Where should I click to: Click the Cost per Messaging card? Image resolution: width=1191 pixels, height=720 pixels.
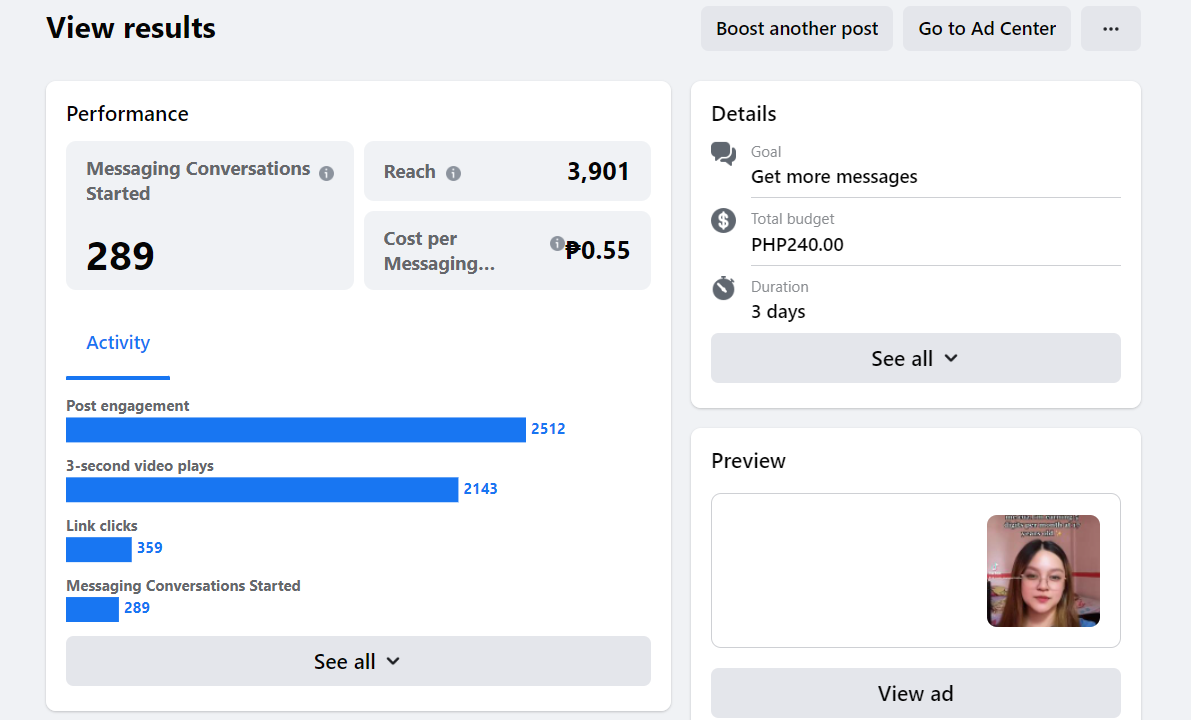click(507, 251)
